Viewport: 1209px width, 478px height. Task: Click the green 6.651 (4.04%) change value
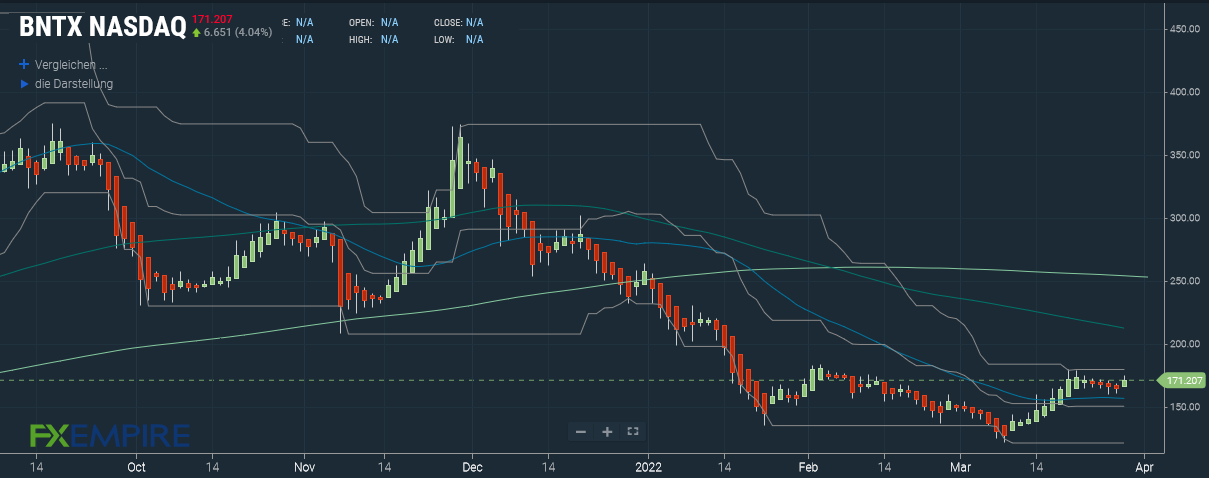(x=232, y=32)
